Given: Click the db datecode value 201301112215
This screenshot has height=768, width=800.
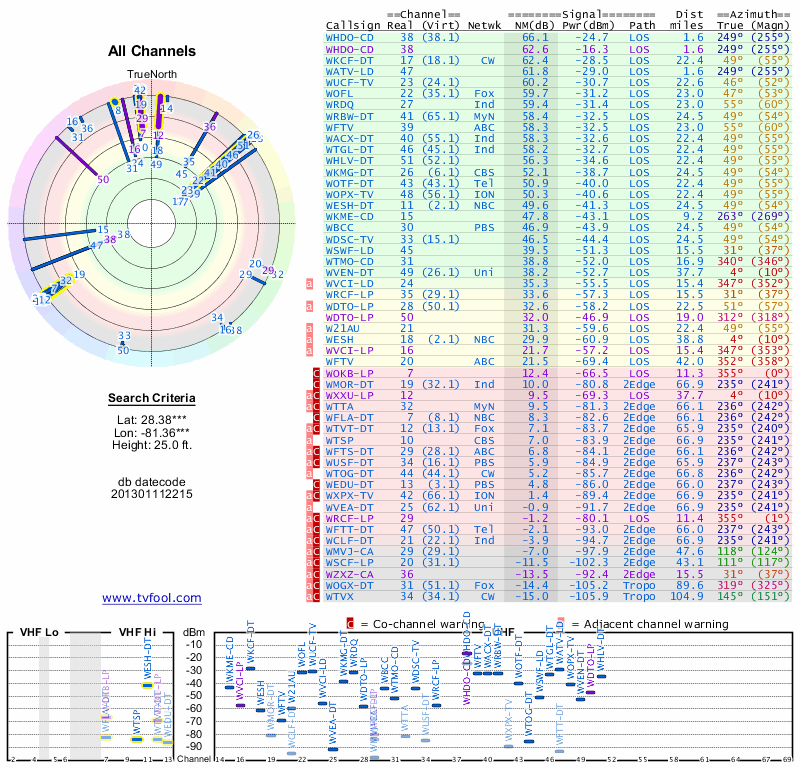Looking at the screenshot, I should click(x=152, y=494).
